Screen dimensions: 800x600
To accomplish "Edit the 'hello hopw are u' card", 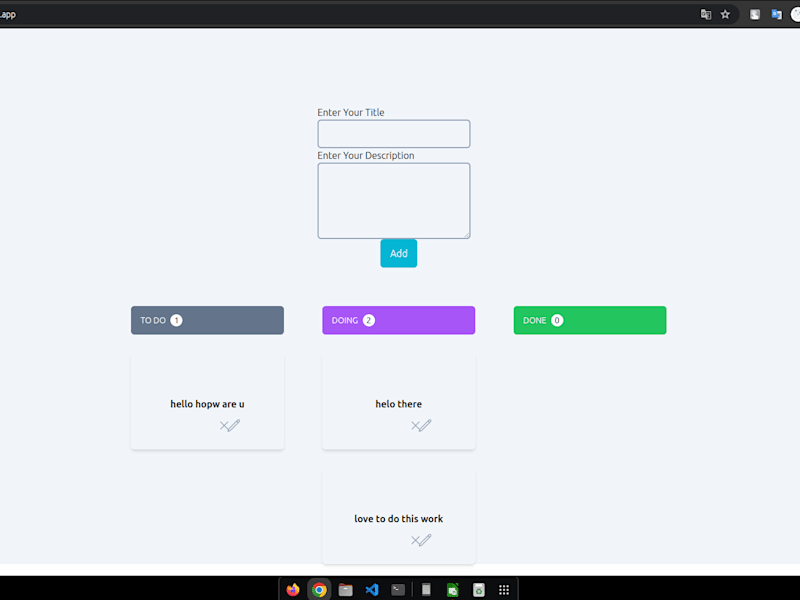I will point(234,425).
